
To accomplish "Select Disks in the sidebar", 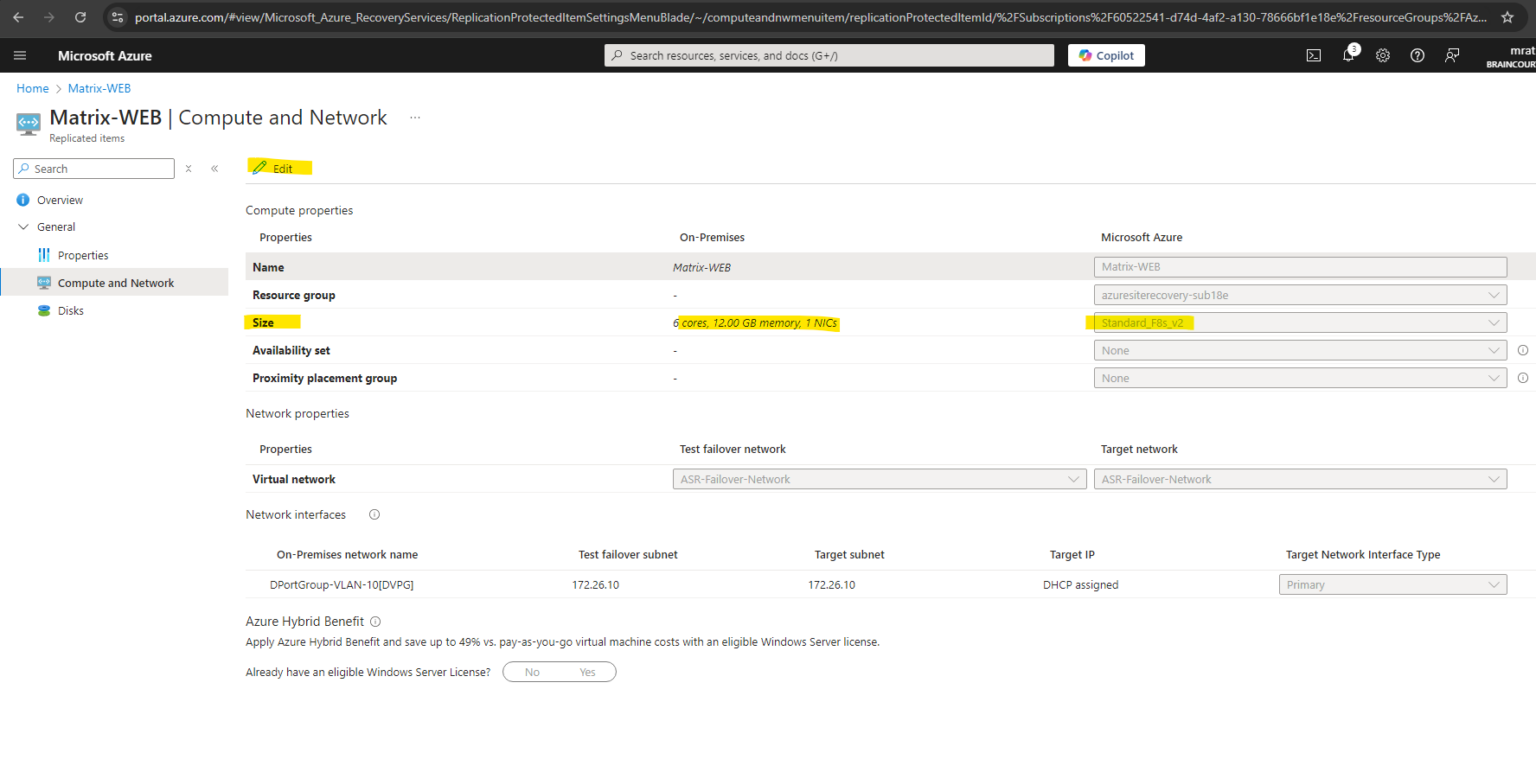I will pyautogui.click(x=71, y=310).
